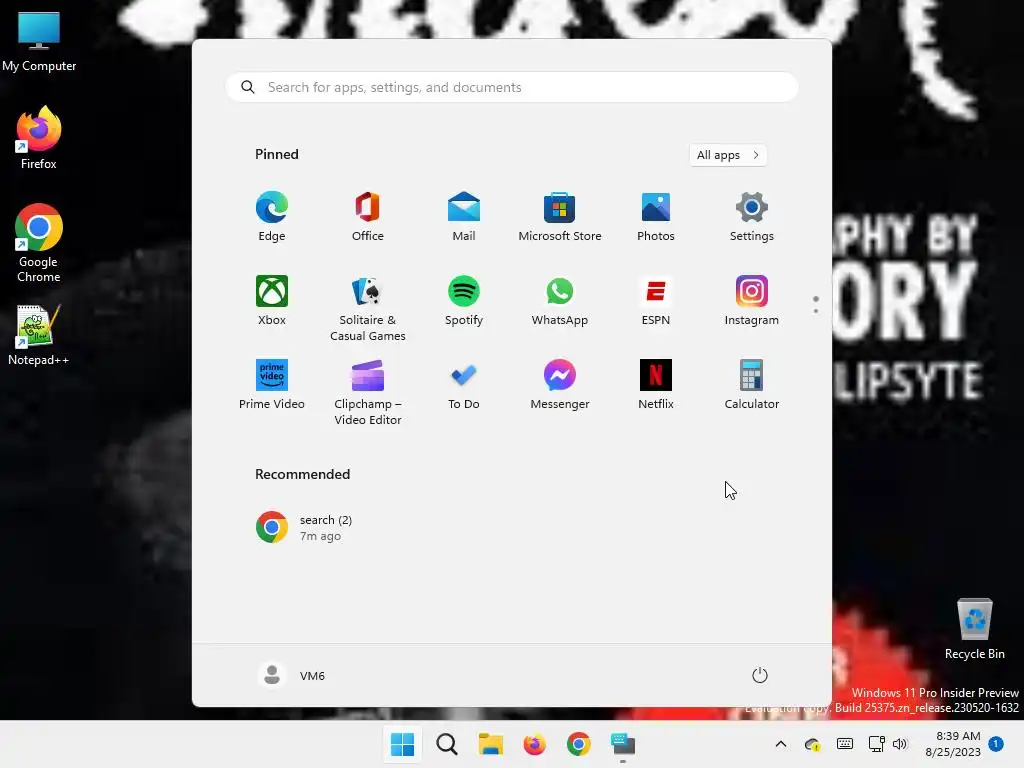
Task: Open WhatsApp pinned icon
Action: click(x=560, y=300)
